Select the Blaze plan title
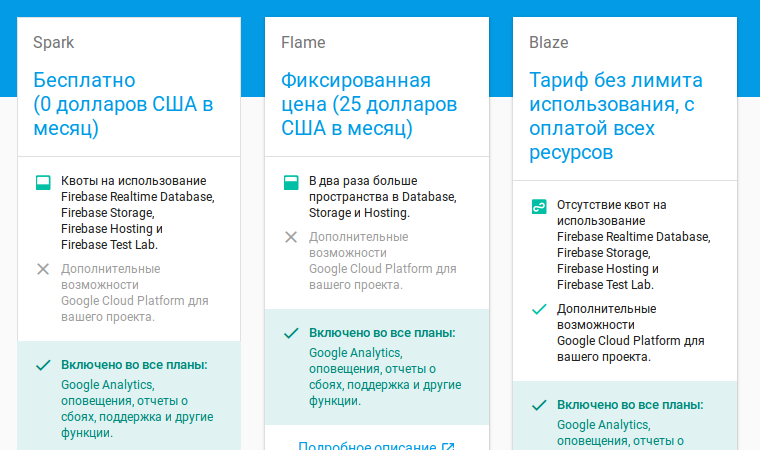The image size is (760, 450). 548,43
